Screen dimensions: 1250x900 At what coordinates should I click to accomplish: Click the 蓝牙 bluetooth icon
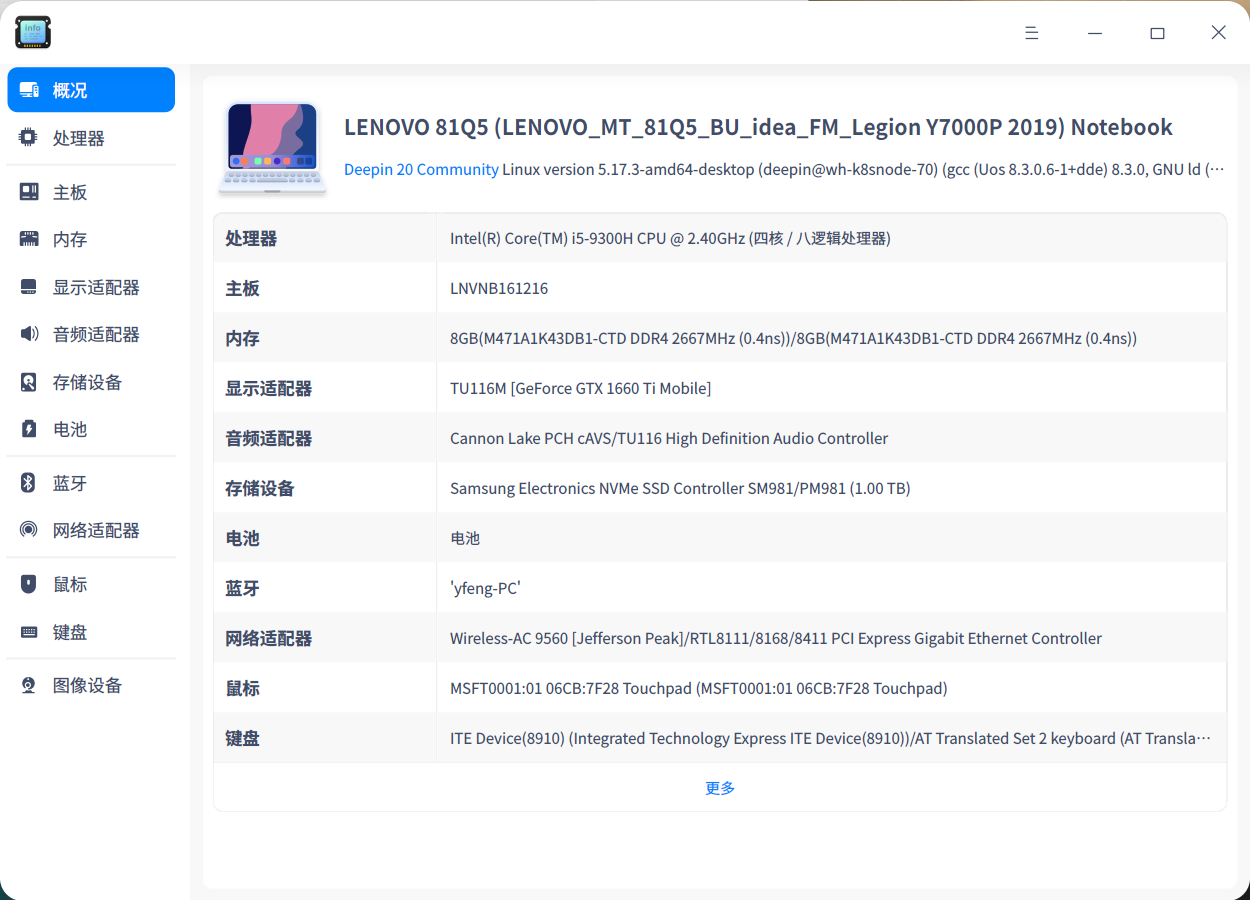pyautogui.click(x=29, y=483)
